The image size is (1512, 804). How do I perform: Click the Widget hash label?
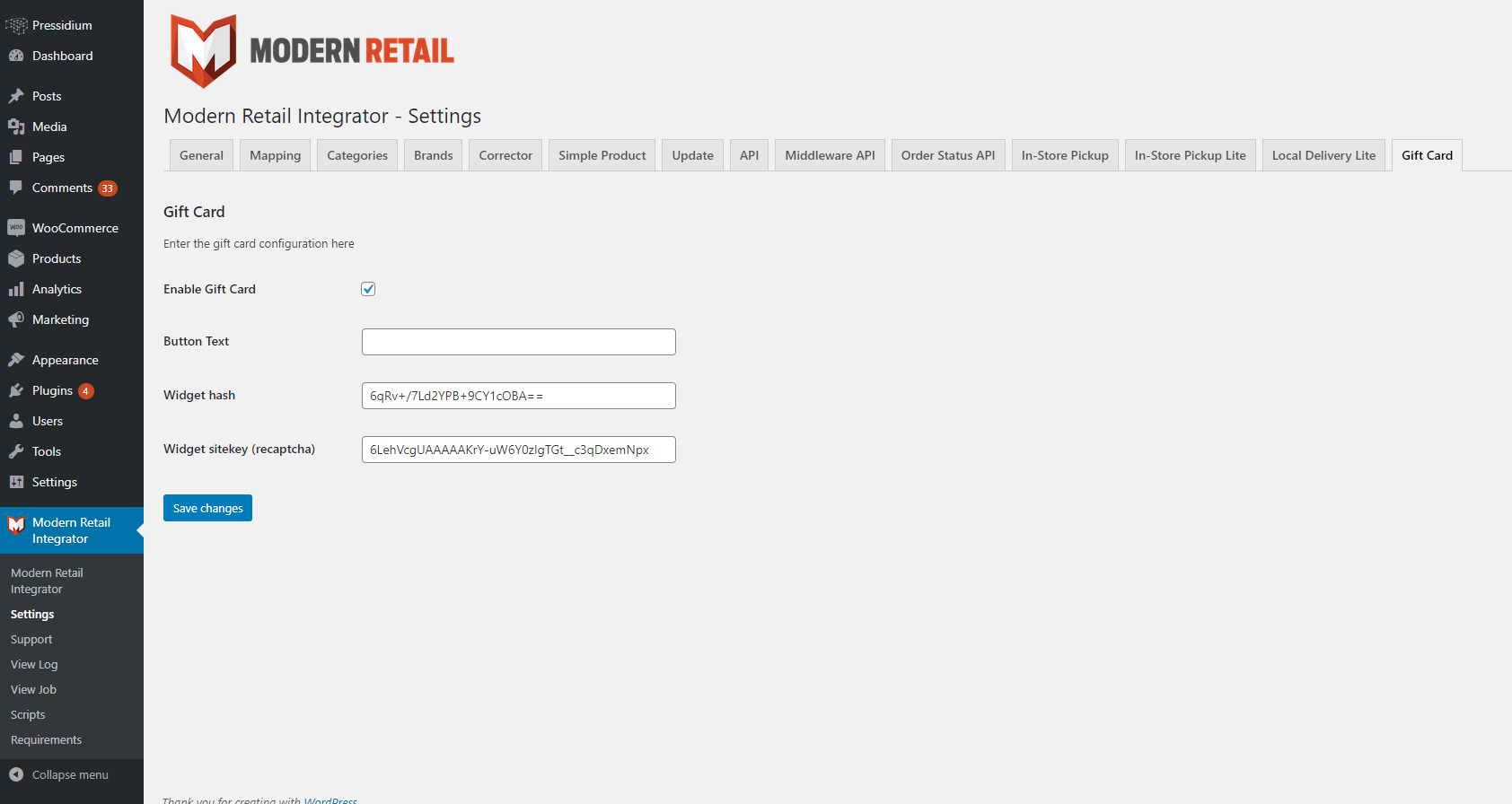(199, 395)
